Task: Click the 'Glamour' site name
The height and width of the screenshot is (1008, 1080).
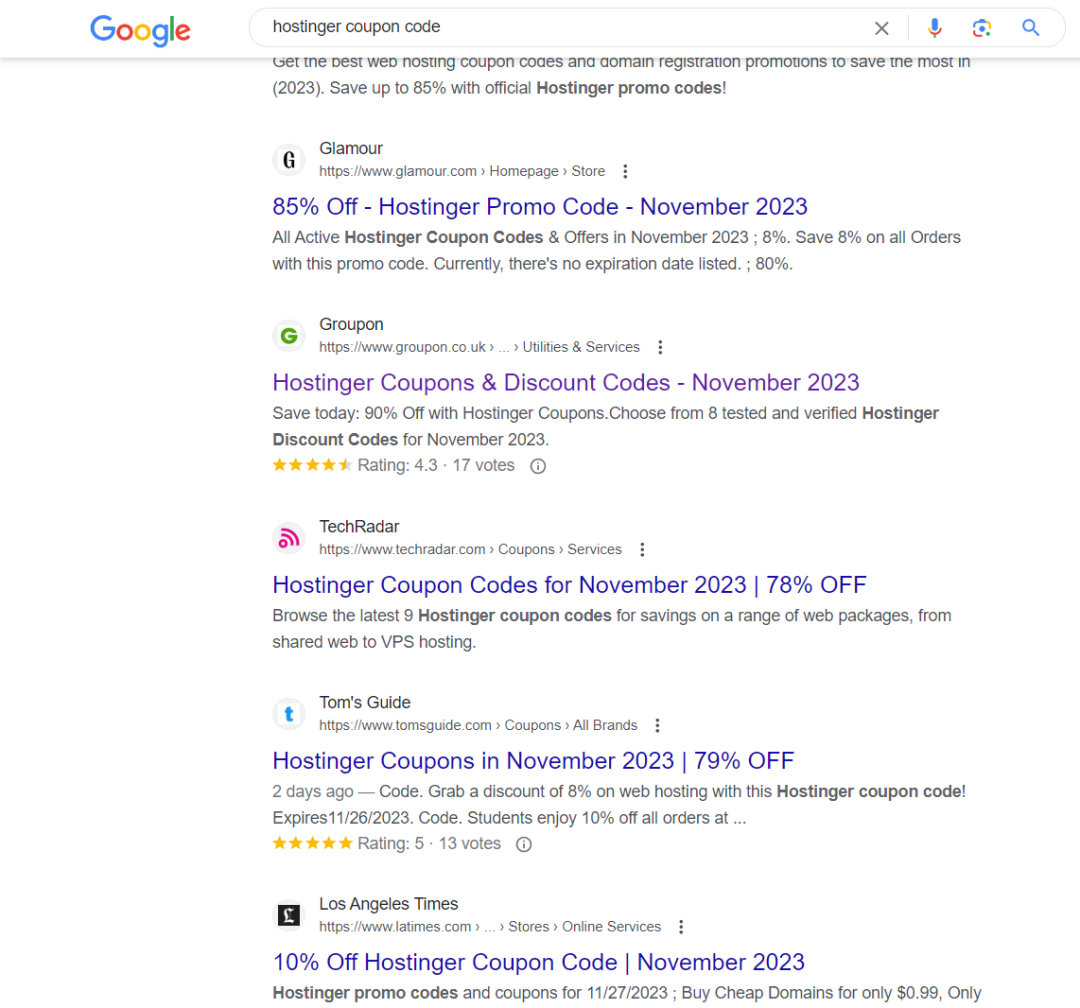Action: coord(351,149)
